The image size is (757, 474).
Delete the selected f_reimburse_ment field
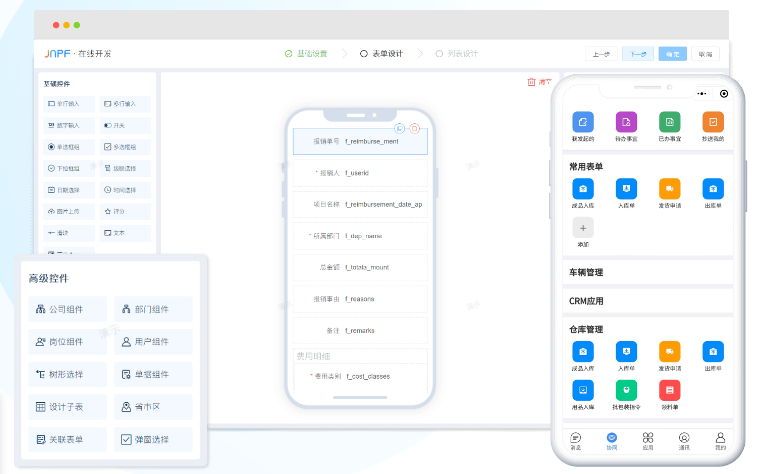(x=415, y=128)
